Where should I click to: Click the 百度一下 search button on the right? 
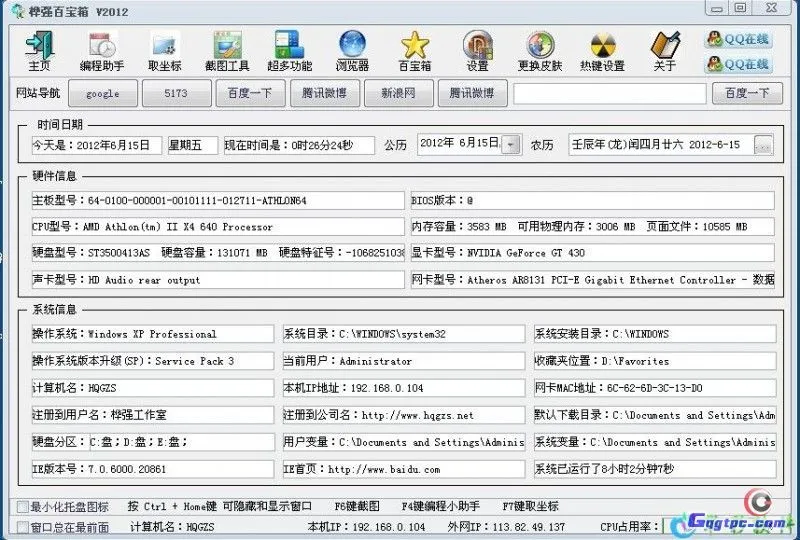pos(747,93)
